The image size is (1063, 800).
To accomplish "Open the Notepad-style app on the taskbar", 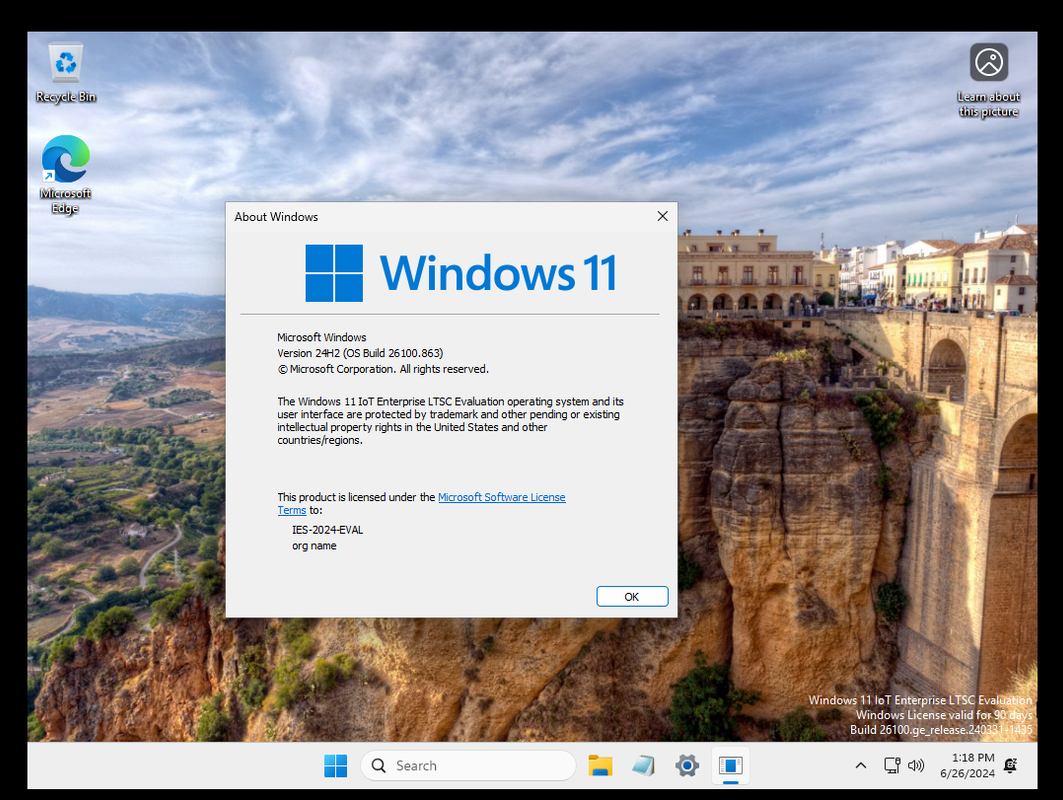I will [643, 765].
